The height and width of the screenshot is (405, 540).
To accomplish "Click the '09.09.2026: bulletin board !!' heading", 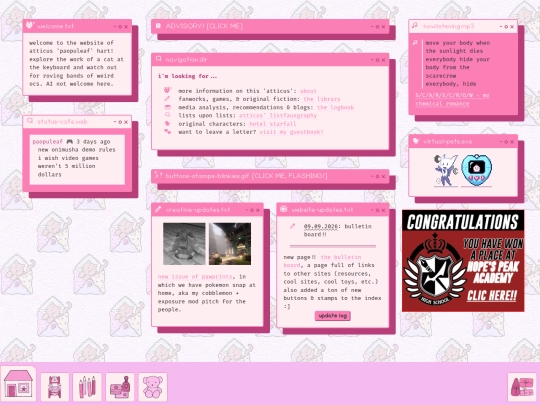I will (x=338, y=230).
